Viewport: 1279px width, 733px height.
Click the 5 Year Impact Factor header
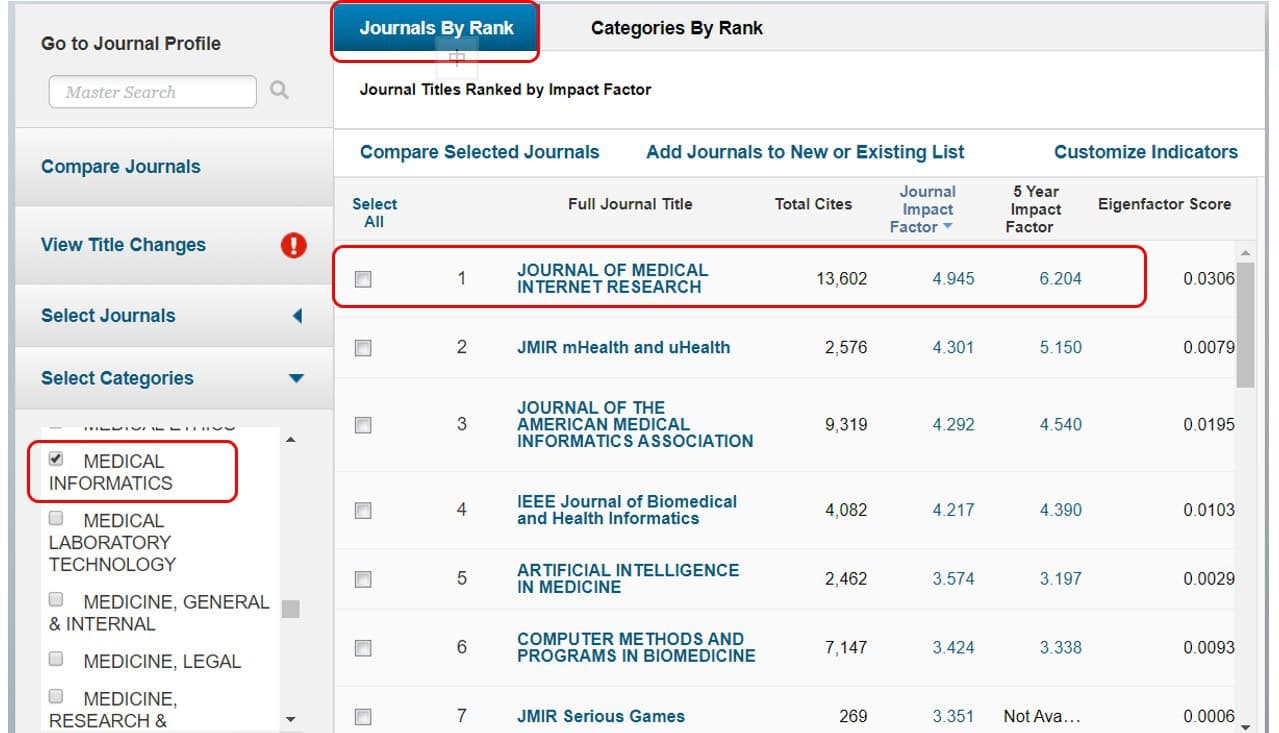pyautogui.click(x=1035, y=209)
